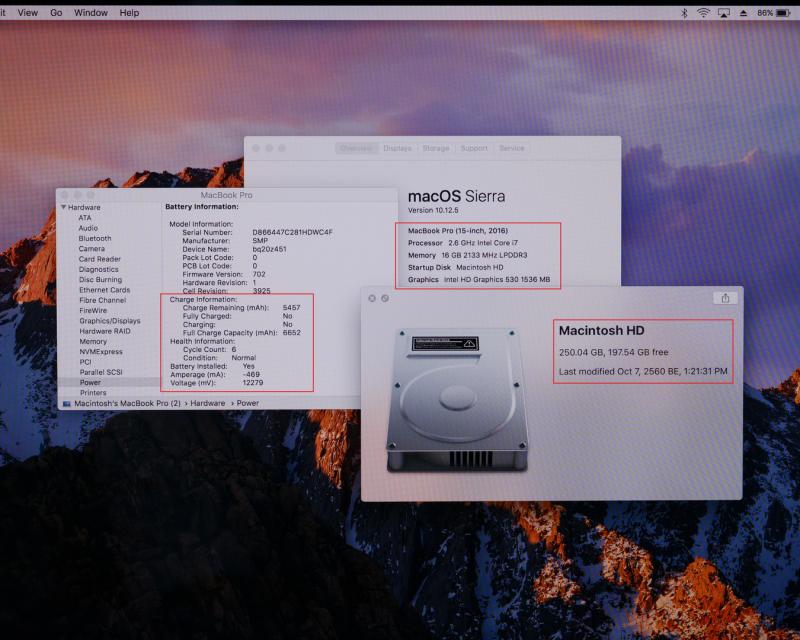Click the share button in Macintosh HD window
This screenshot has width=800, height=640.
point(725,298)
